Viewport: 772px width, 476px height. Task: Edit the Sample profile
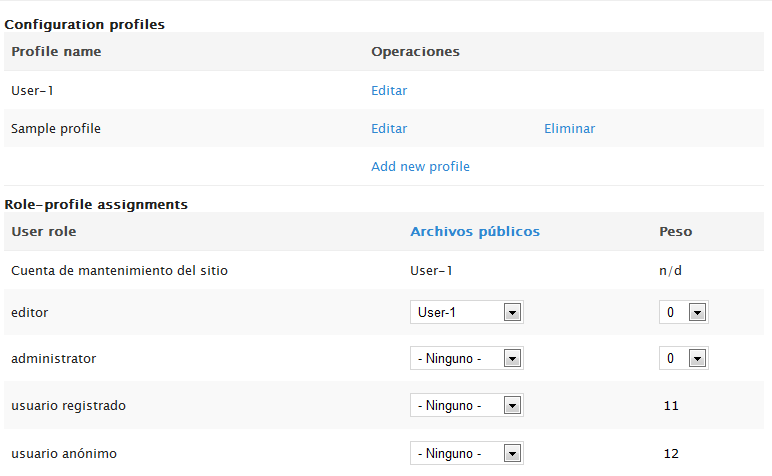[389, 128]
